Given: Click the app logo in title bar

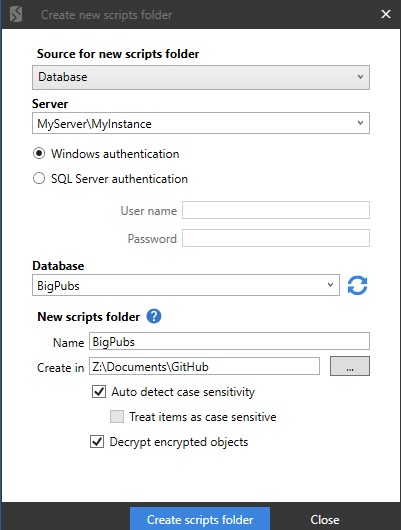Looking at the screenshot, I should (16, 15).
